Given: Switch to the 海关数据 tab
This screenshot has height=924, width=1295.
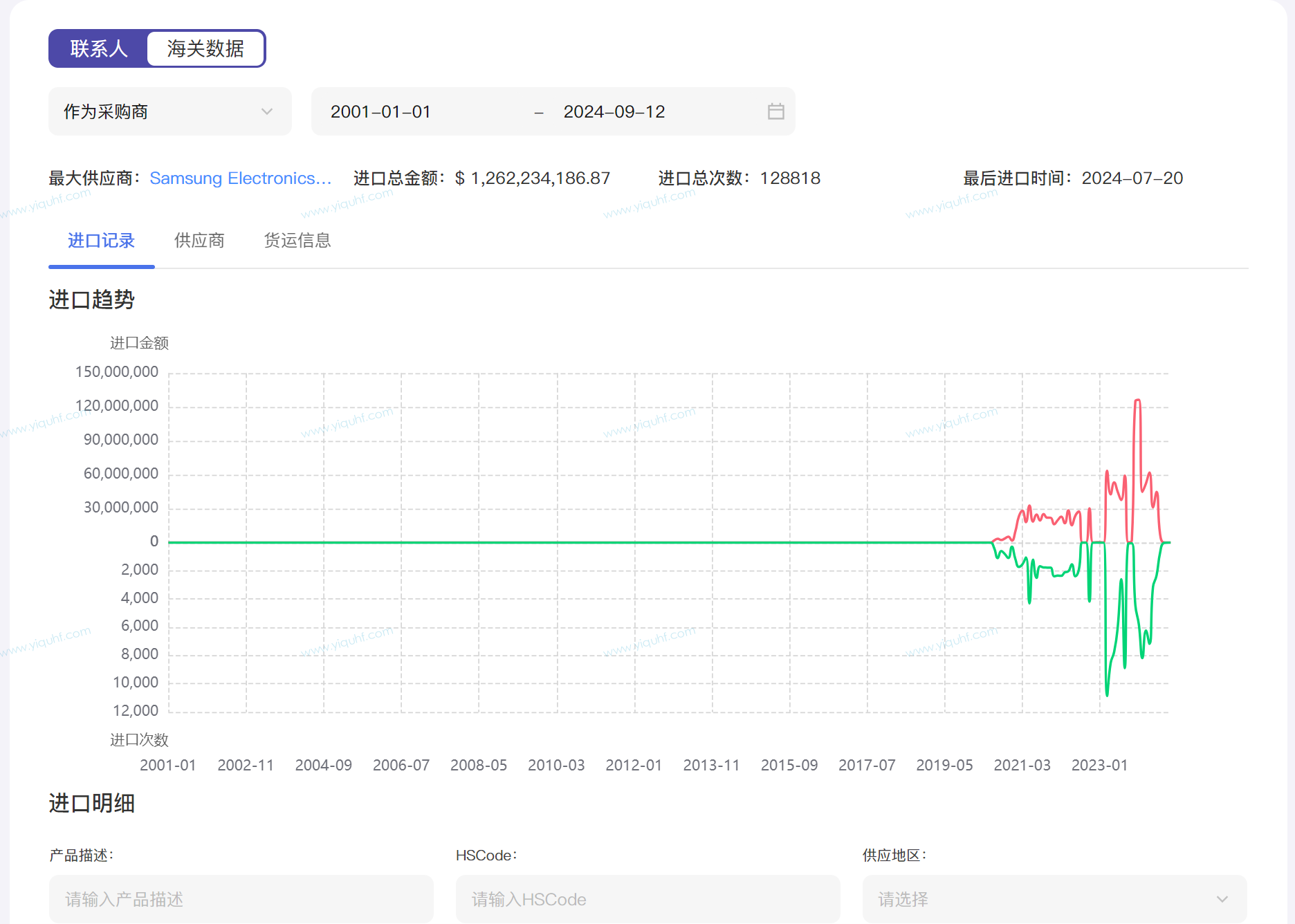Looking at the screenshot, I should [205, 48].
